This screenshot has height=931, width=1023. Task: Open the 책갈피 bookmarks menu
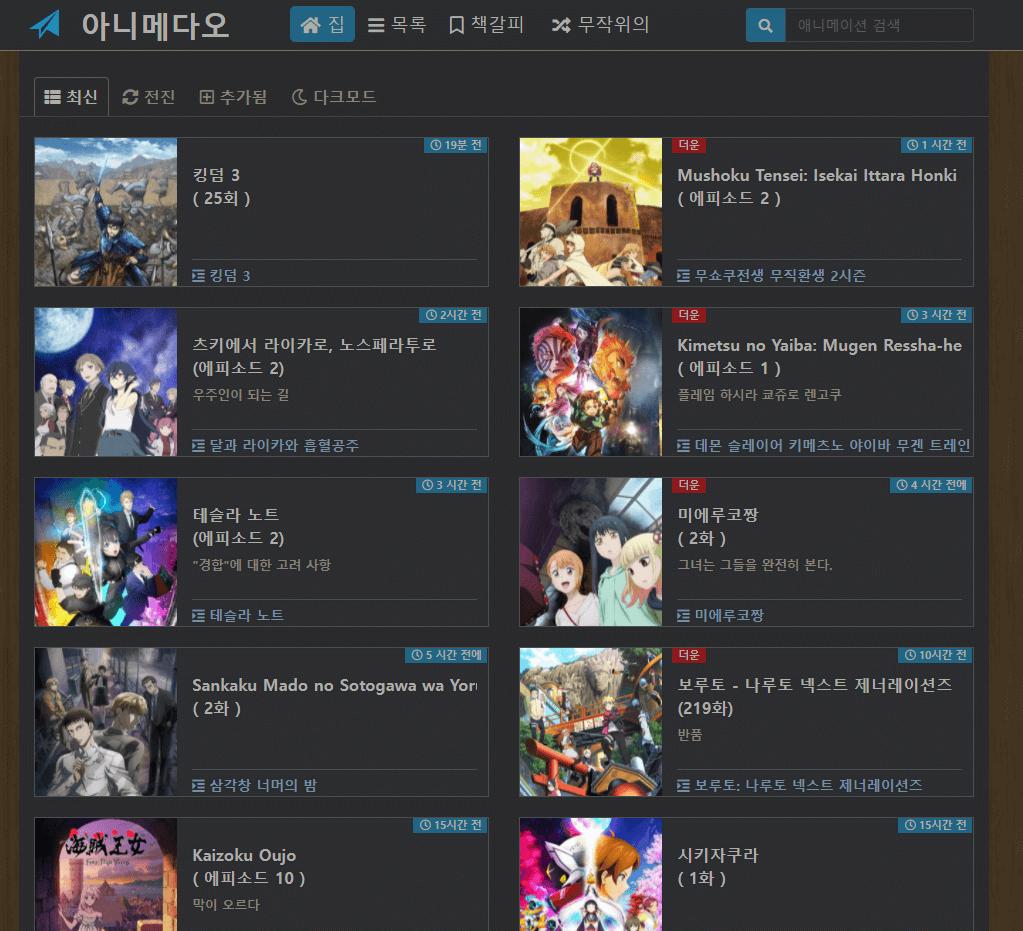pyautogui.click(x=487, y=25)
